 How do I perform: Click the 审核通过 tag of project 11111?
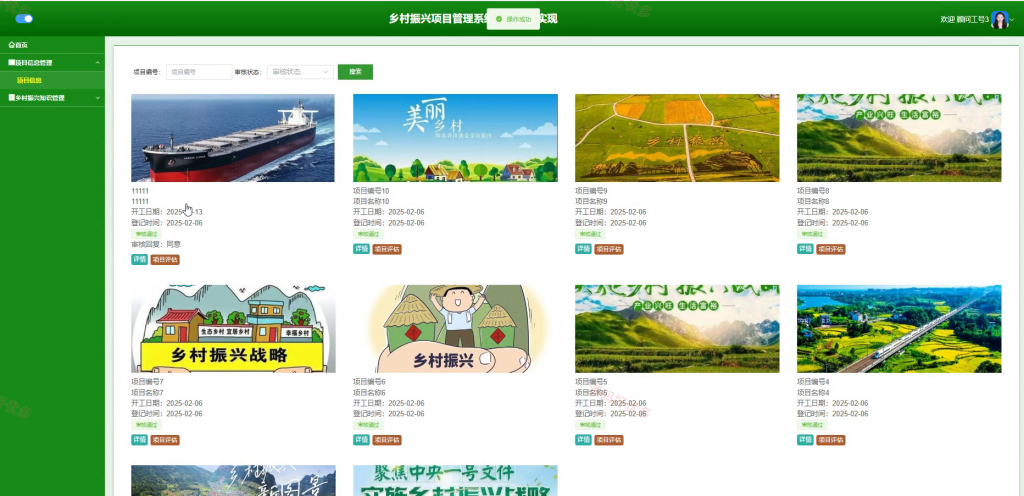tap(146, 234)
